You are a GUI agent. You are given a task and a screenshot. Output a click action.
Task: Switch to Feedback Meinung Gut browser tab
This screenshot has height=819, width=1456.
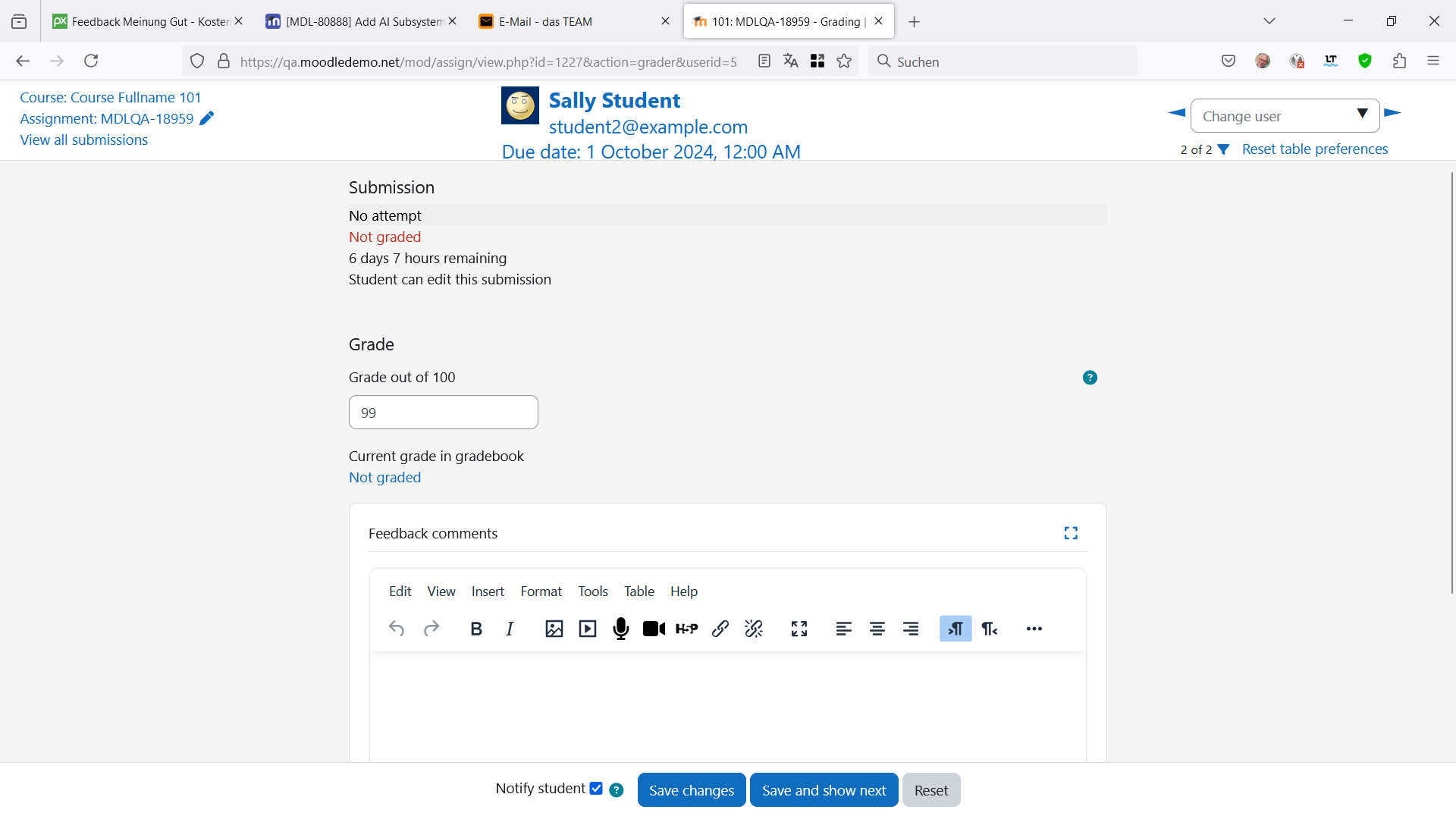[x=148, y=21]
